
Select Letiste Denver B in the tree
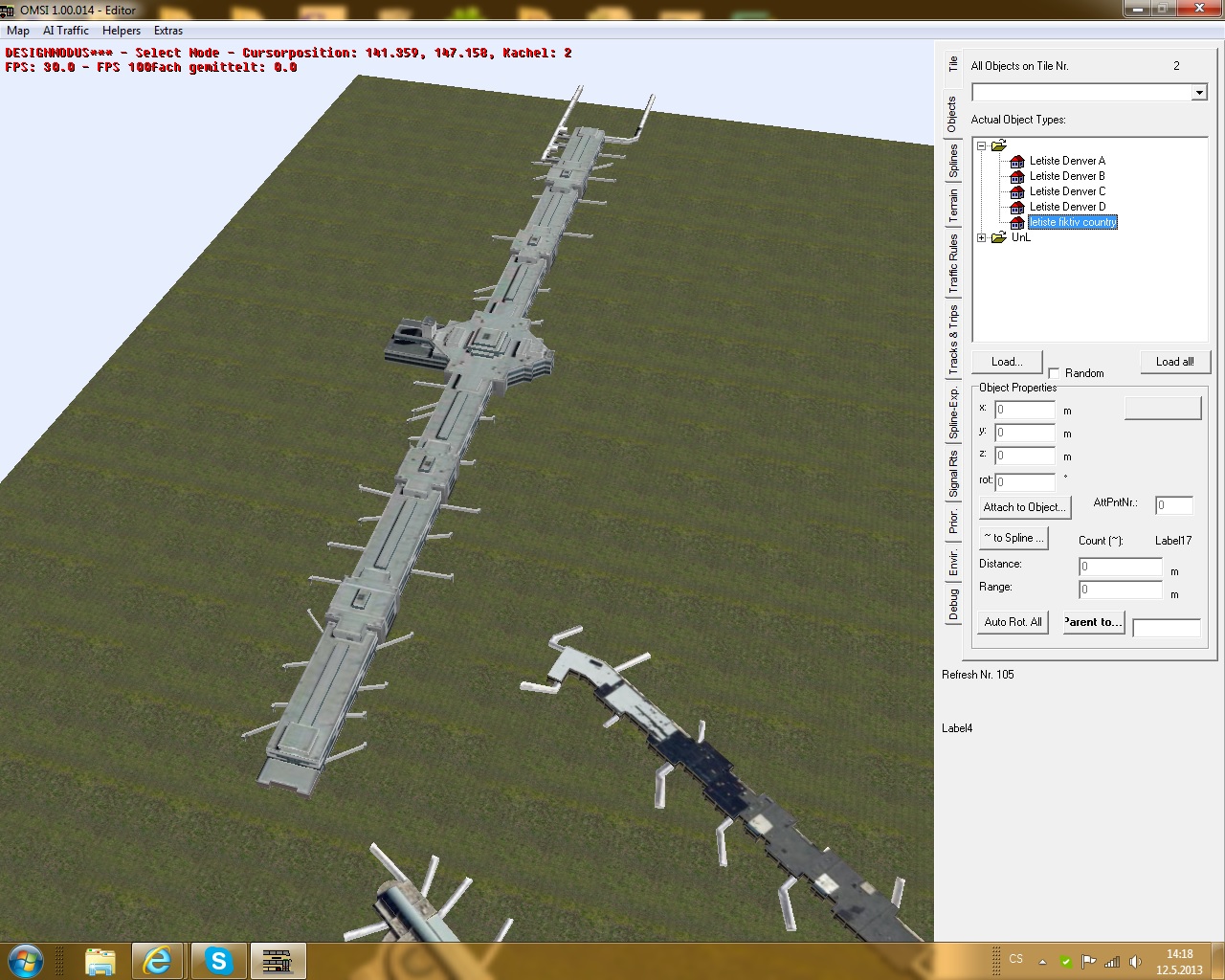(1067, 176)
